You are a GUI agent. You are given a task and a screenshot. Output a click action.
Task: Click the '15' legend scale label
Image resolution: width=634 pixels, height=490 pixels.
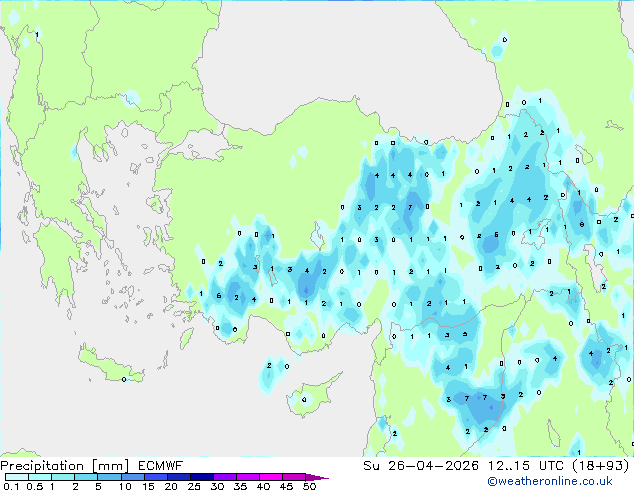148,486
